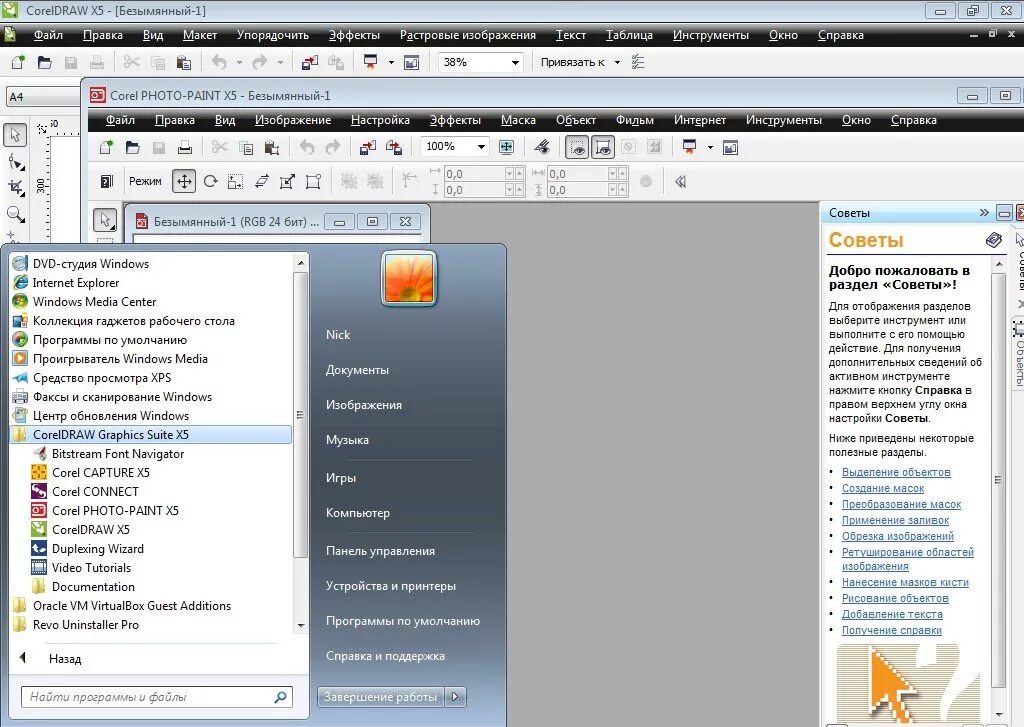Click New document icon in CorelDRAW toolbar
Image resolution: width=1024 pixels, height=727 pixels.
(18, 63)
